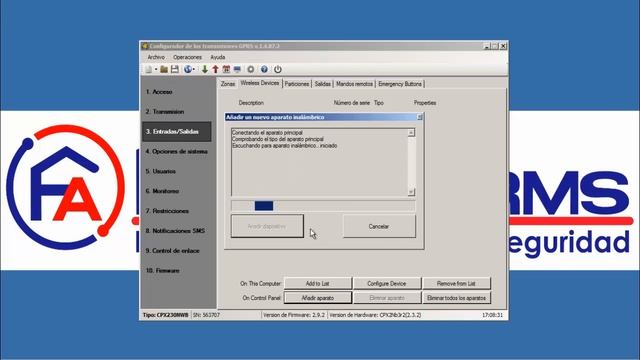Screen dimensions: 640x360
Task: Click the Añadir aparato button
Action: pos(318,298)
